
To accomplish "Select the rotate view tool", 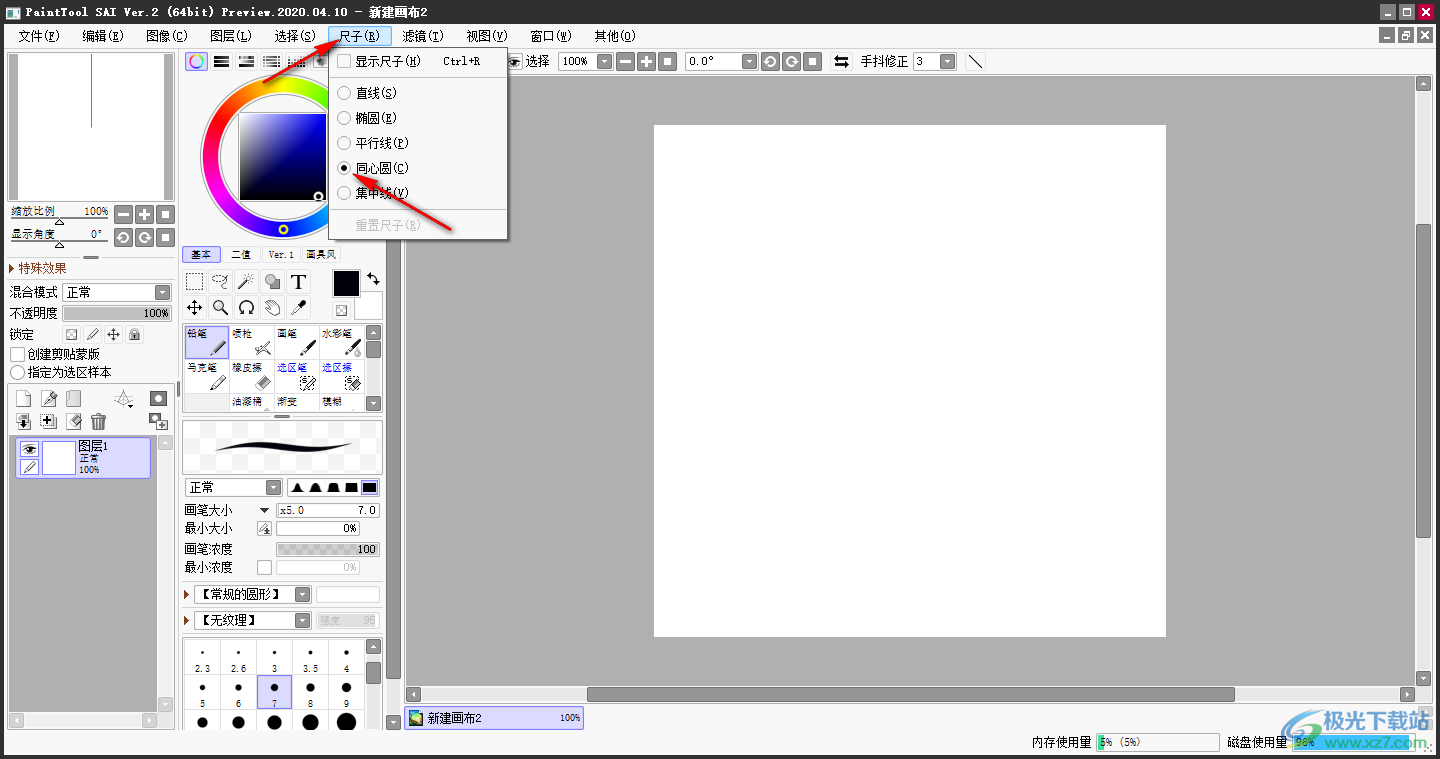I will (x=246, y=308).
